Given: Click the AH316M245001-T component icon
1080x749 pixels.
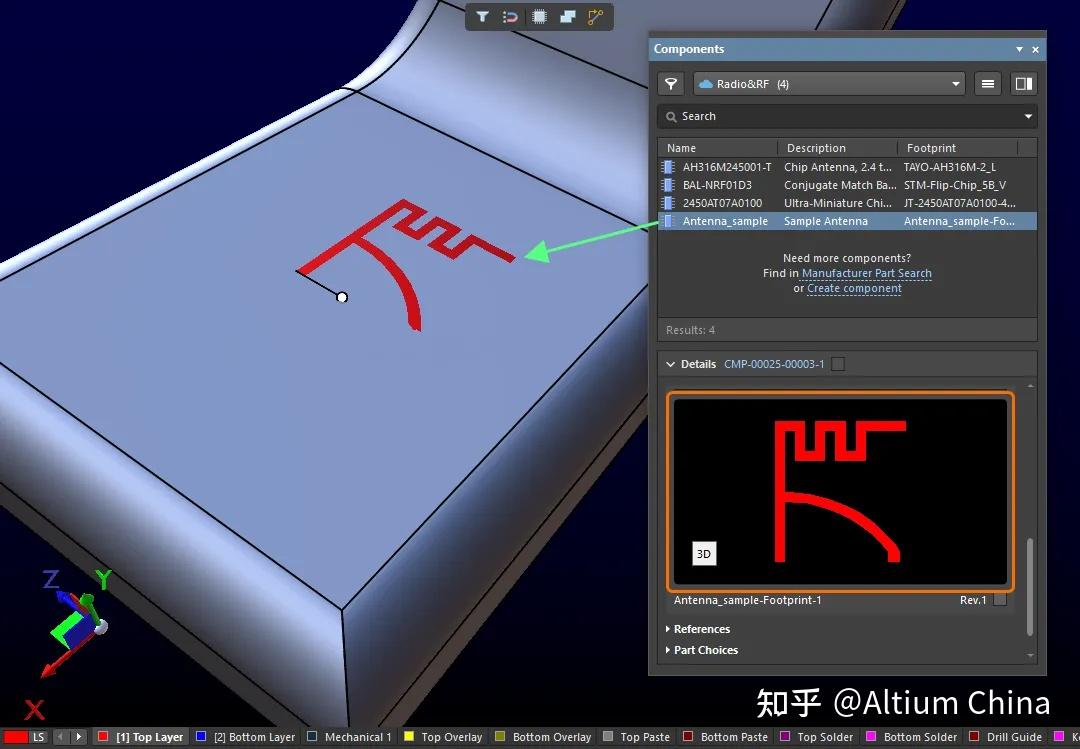Looking at the screenshot, I should [668, 167].
